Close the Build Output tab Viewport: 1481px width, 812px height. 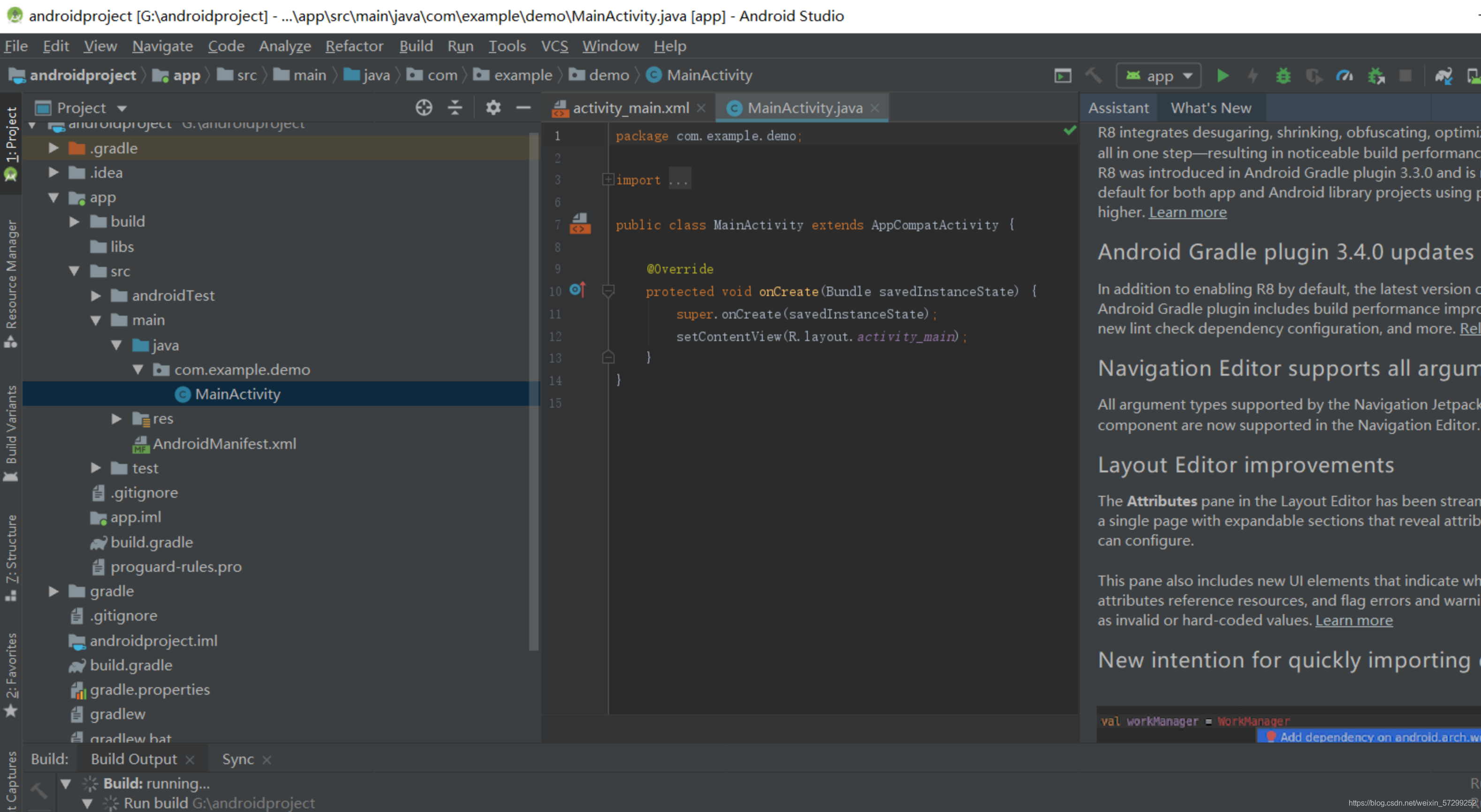(190, 759)
